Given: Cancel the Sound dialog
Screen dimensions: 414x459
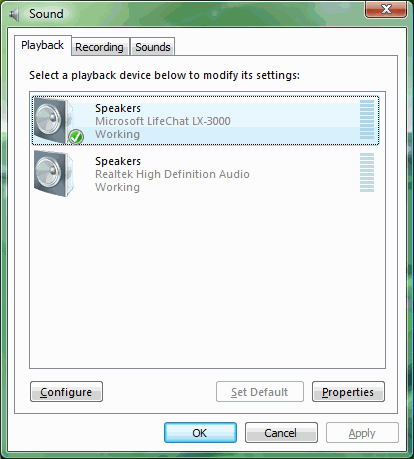Looking at the screenshot, I should tap(281, 433).
